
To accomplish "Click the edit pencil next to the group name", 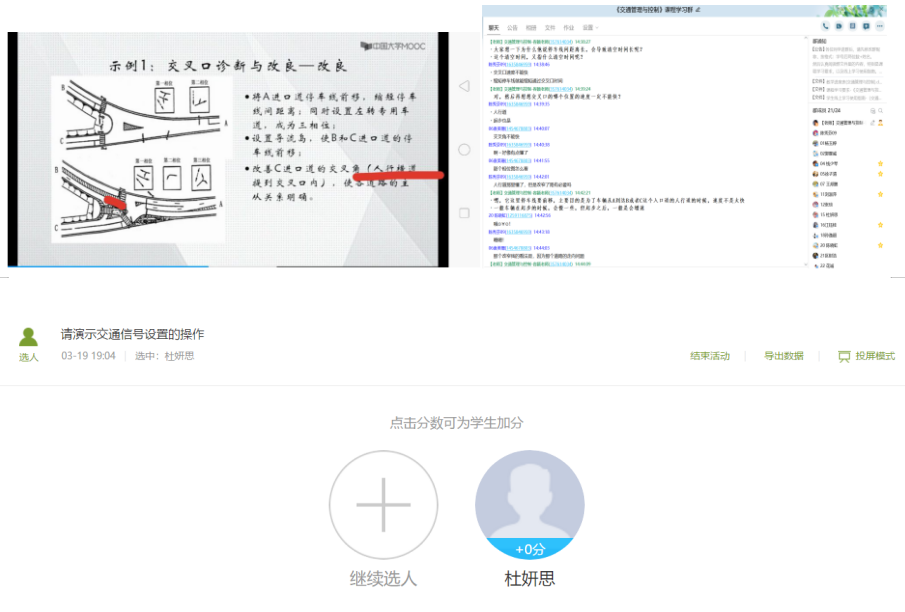I will click(697, 10).
